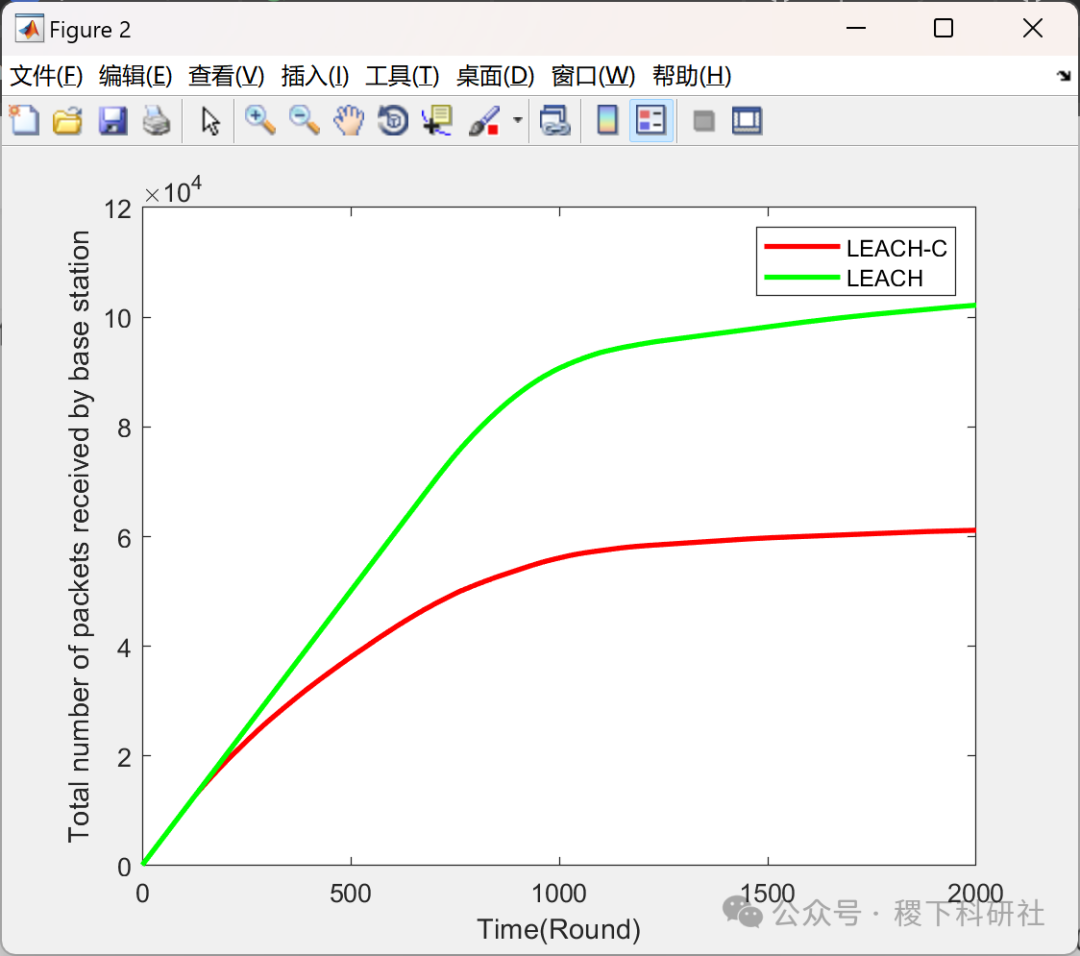Close the Figure 2 window

click(x=1032, y=28)
